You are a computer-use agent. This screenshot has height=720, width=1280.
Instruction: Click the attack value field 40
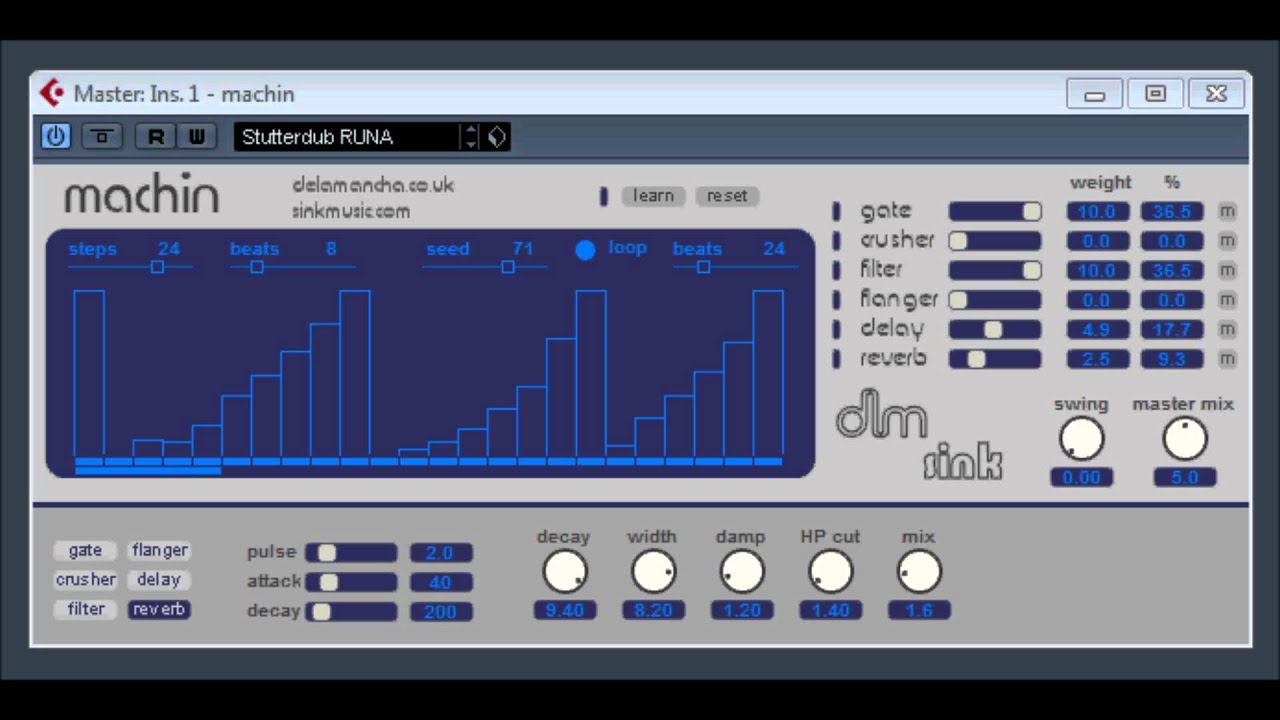(x=440, y=582)
